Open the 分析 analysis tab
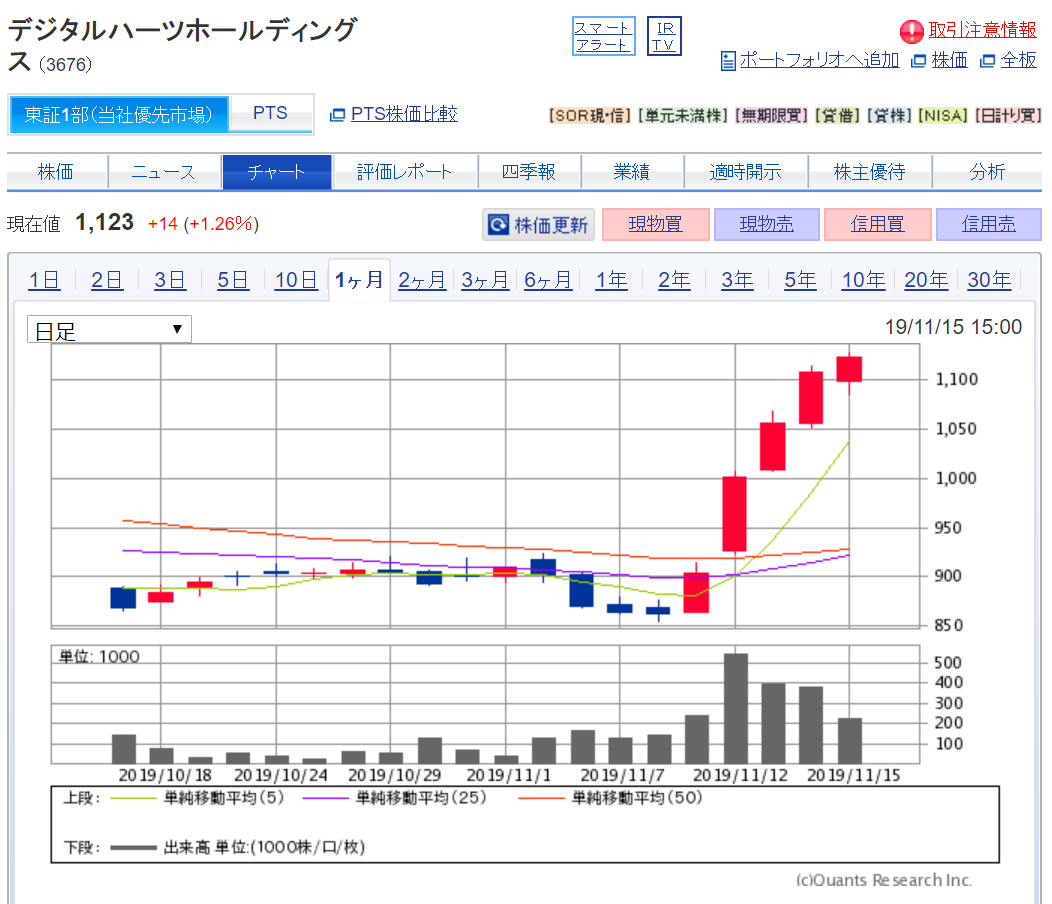Image resolution: width=1052 pixels, height=904 pixels. [x=987, y=172]
